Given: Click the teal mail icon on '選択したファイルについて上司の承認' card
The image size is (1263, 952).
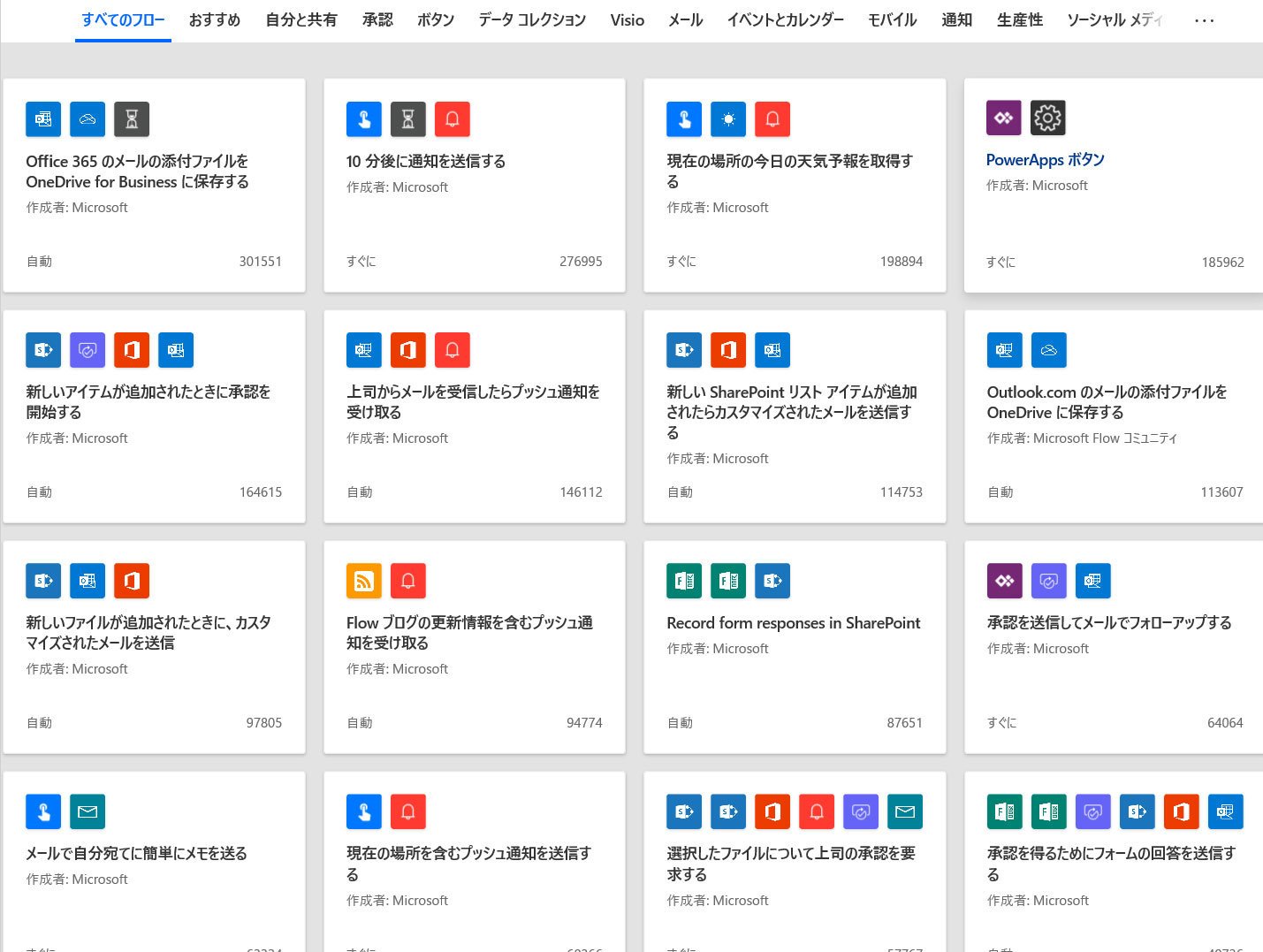Looking at the screenshot, I should 905,811.
